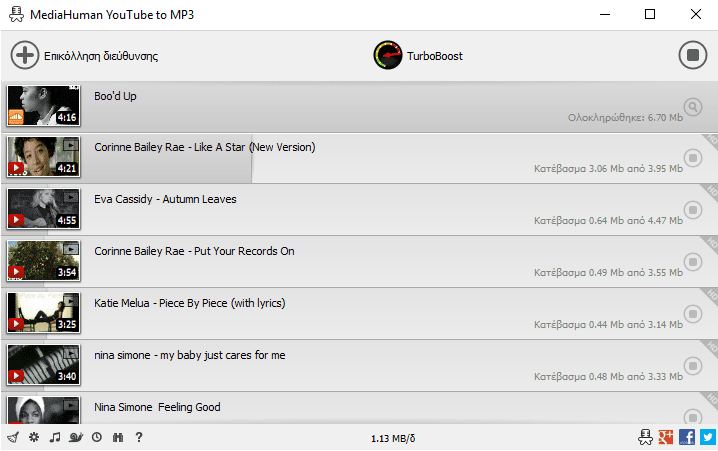Click the music note iTunes icon

pos(55,437)
